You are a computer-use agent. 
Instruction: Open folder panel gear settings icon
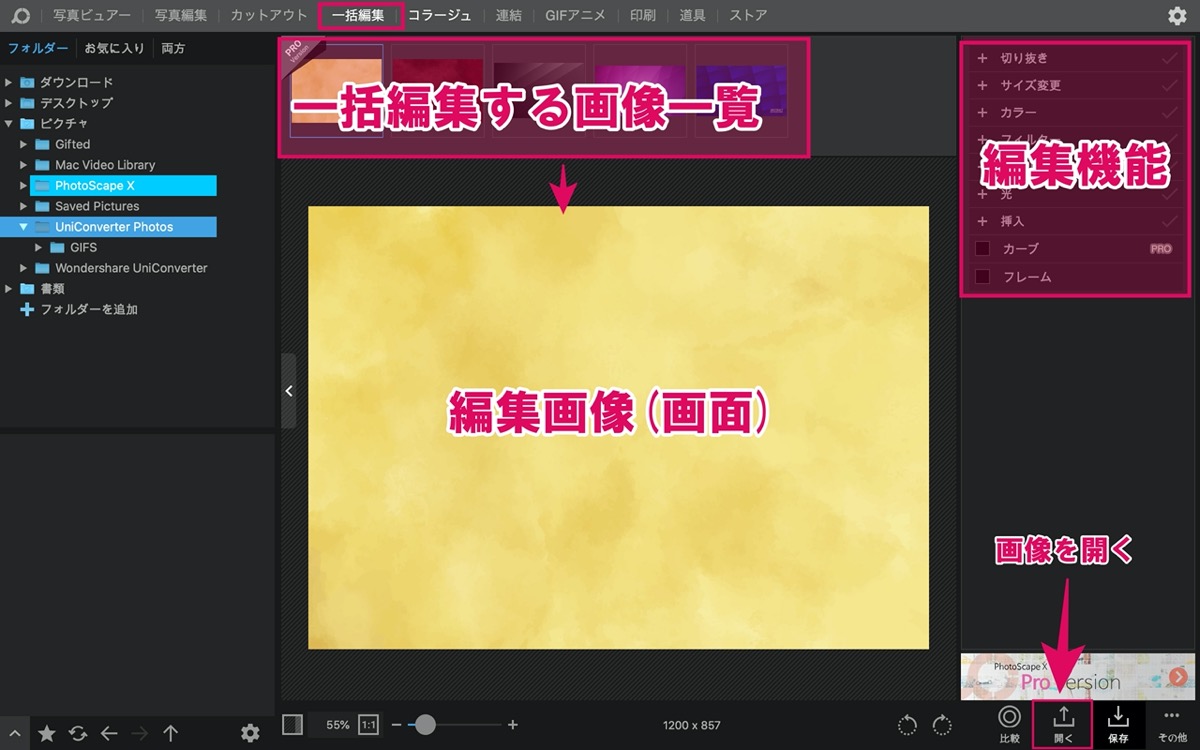coord(250,733)
